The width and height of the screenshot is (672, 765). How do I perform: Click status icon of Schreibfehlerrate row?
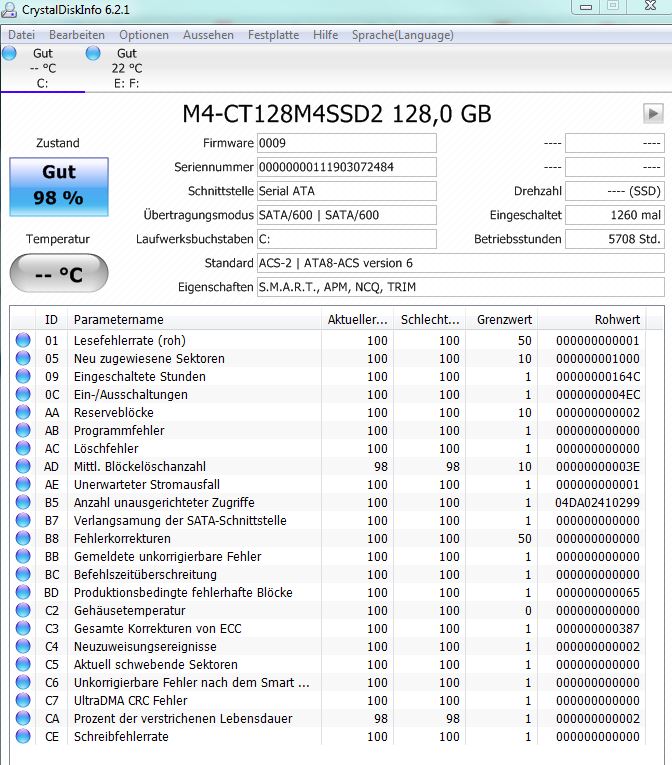pyautogui.click(x=23, y=736)
